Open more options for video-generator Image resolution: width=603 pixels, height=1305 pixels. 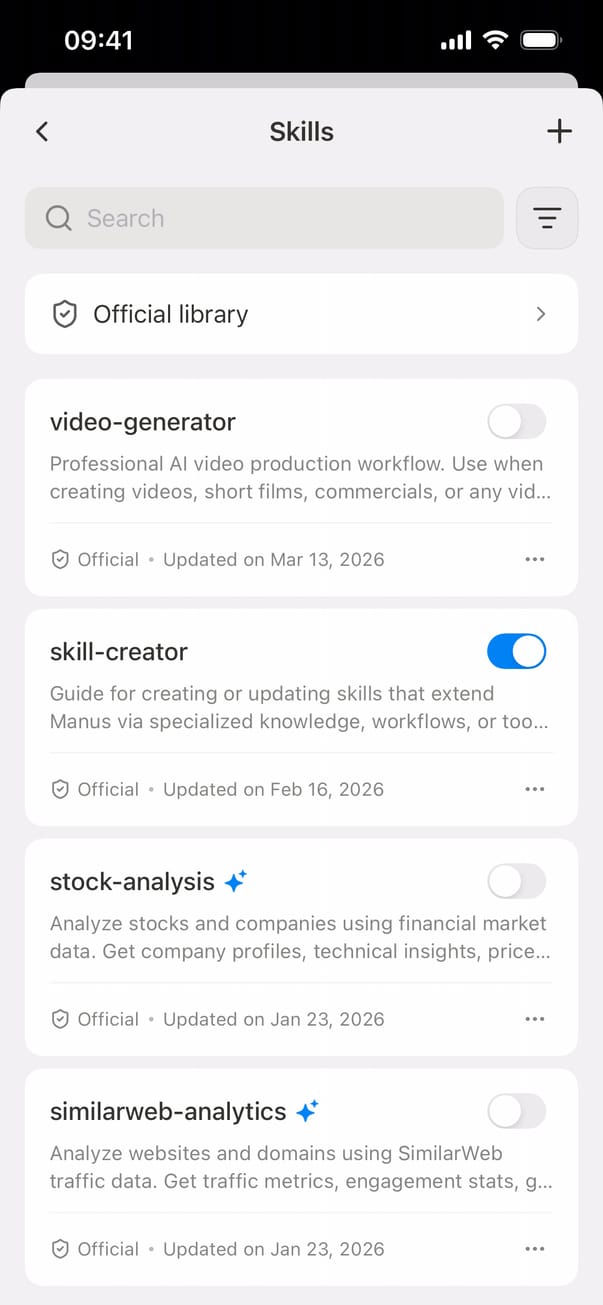pos(535,560)
